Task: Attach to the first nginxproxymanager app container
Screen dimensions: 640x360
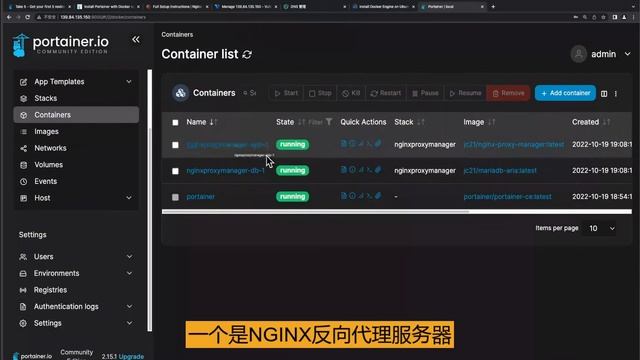Action: [378, 144]
